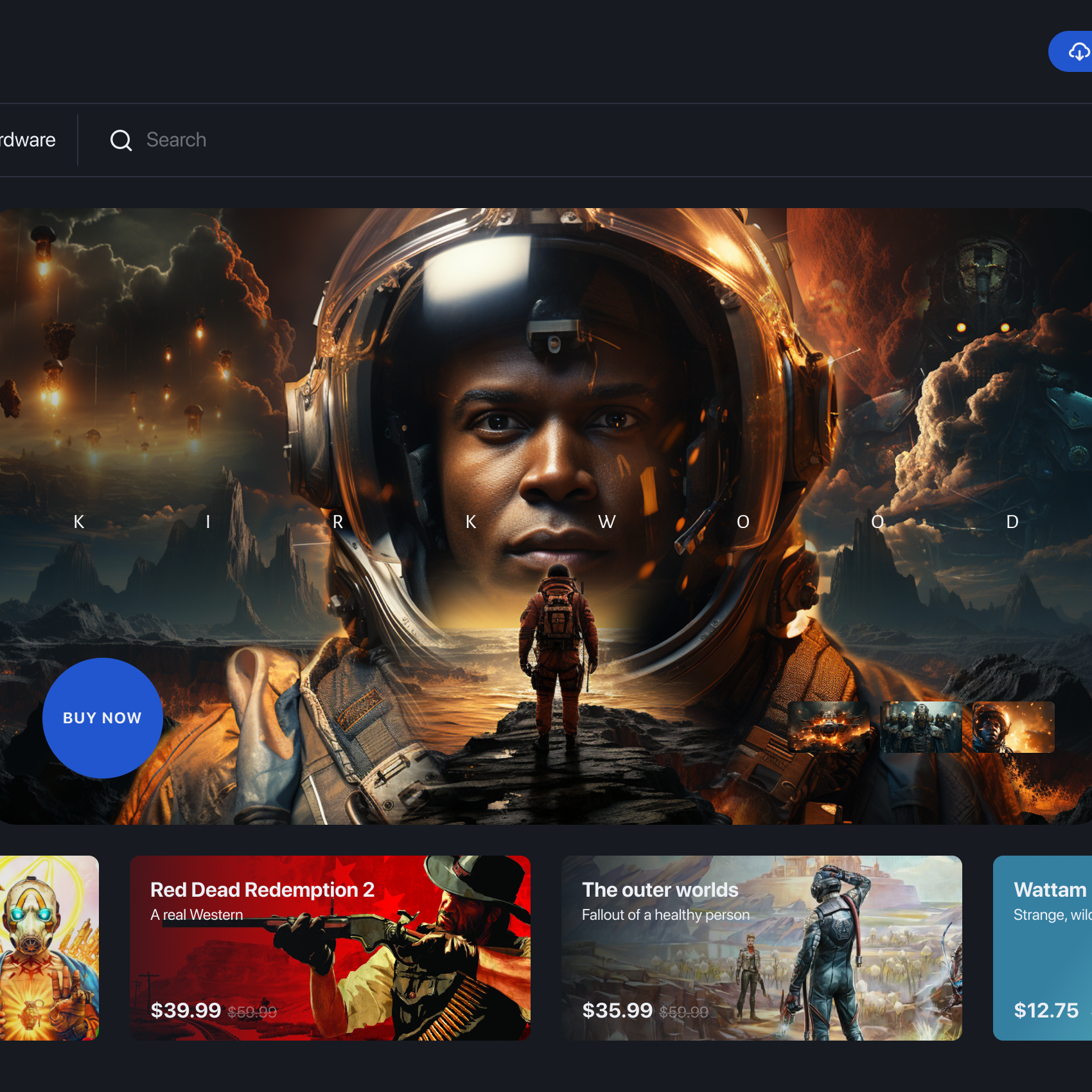Click the search magnifier icon

(121, 140)
